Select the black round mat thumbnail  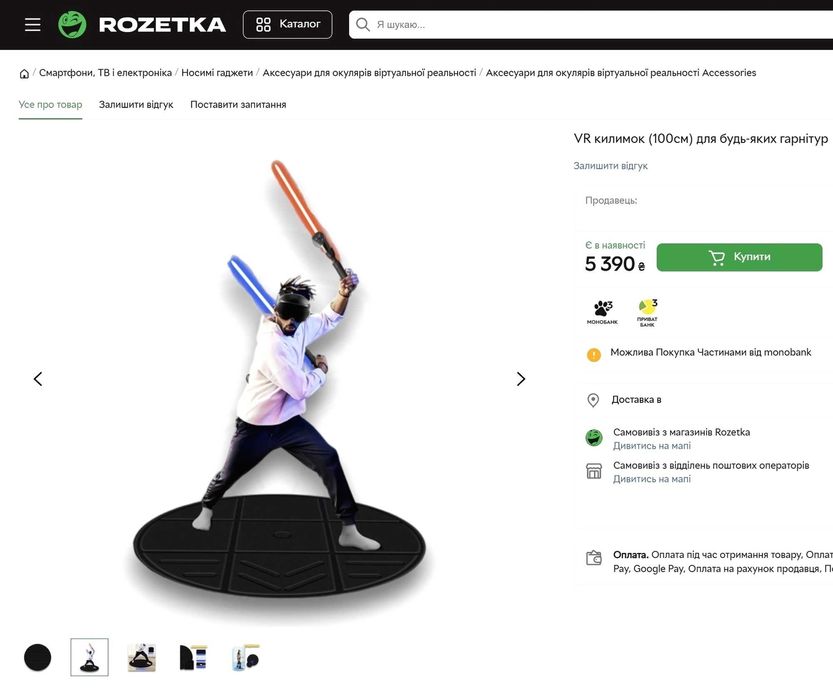[x=38, y=657]
